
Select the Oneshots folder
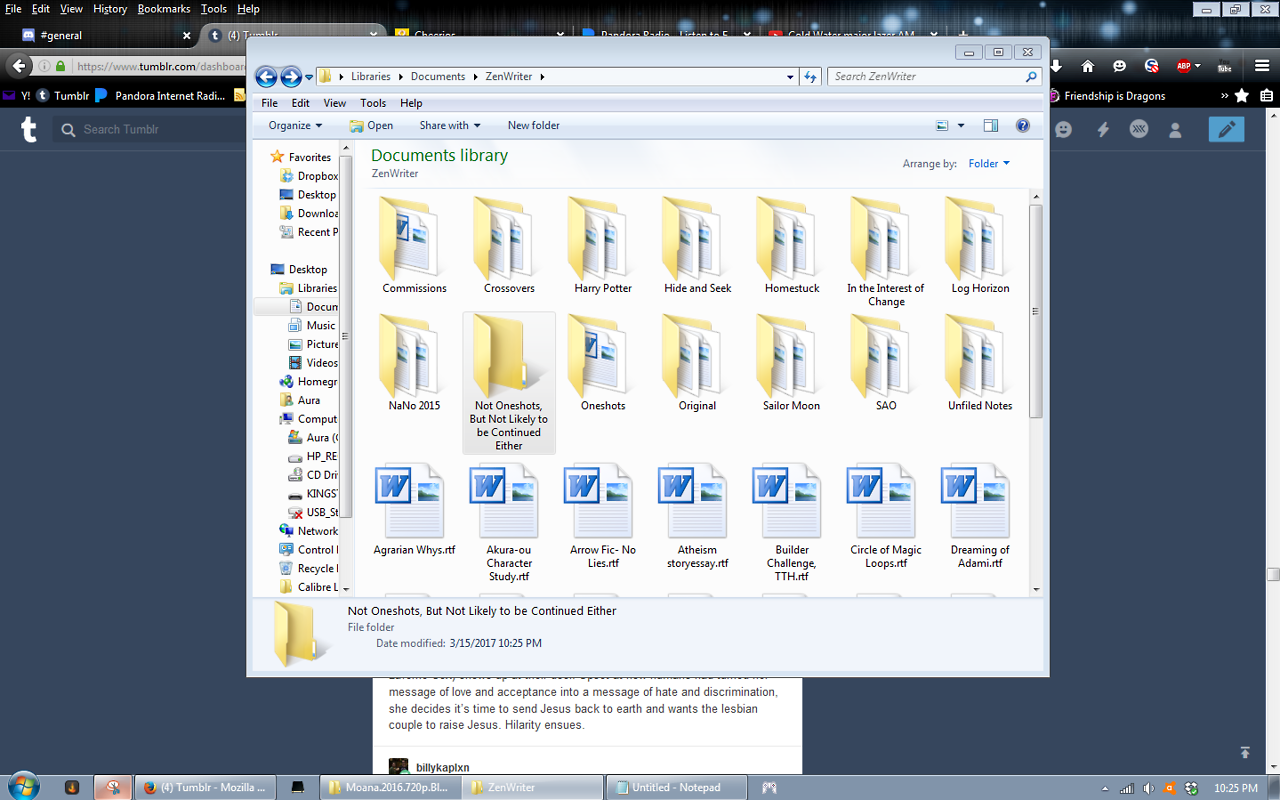tap(603, 363)
